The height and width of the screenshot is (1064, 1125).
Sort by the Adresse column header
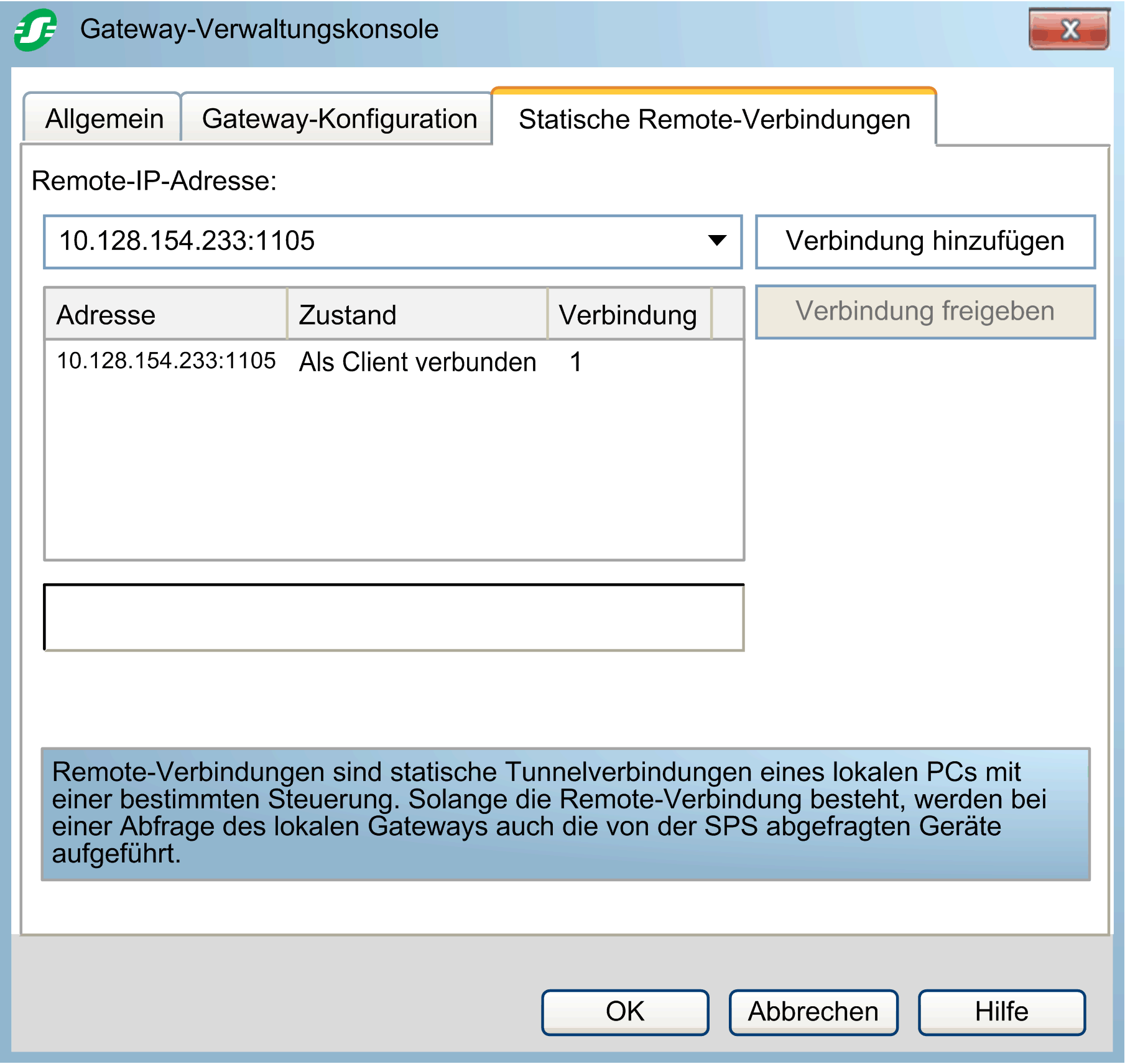coord(166,314)
